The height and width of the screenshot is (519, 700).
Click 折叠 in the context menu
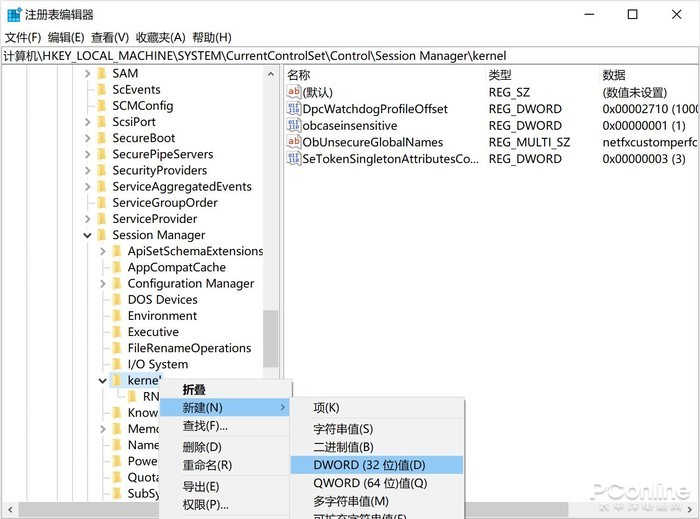(x=225, y=390)
